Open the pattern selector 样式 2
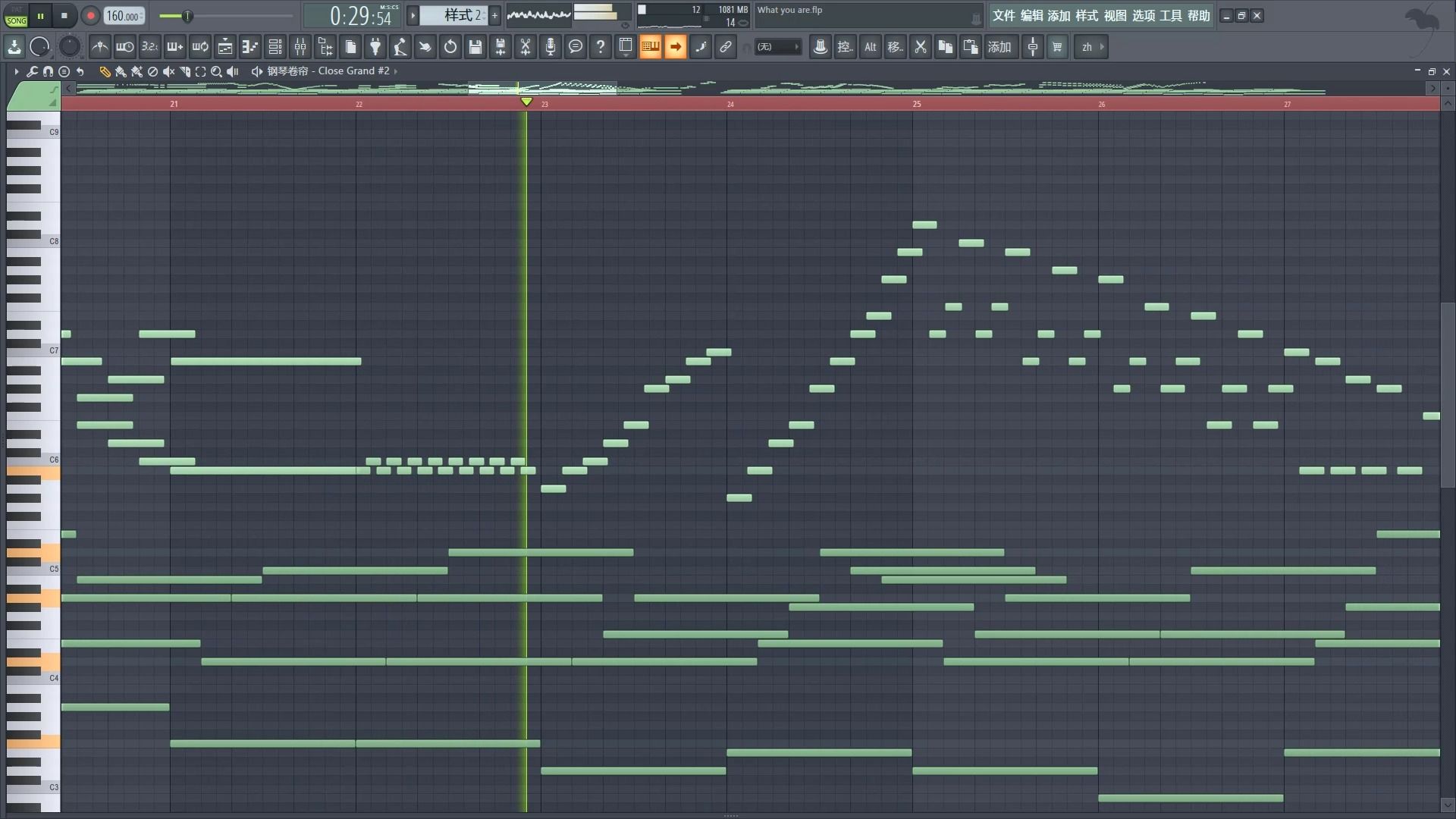The image size is (1456, 819). [x=453, y=15]
